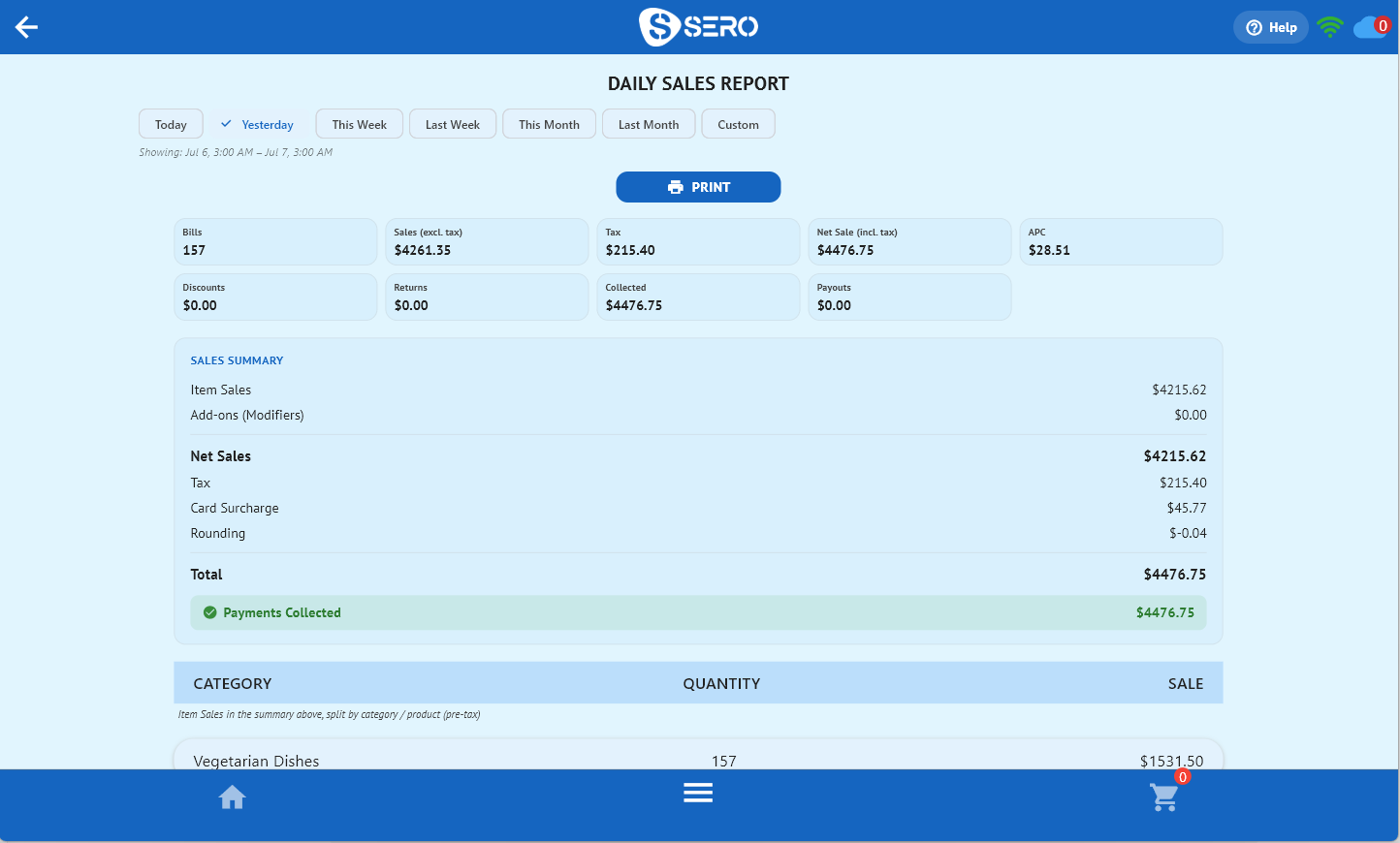This screenshot has height=843, width=1400.
Task: Click the Item Sales row label
Action: tap(221, 390)
